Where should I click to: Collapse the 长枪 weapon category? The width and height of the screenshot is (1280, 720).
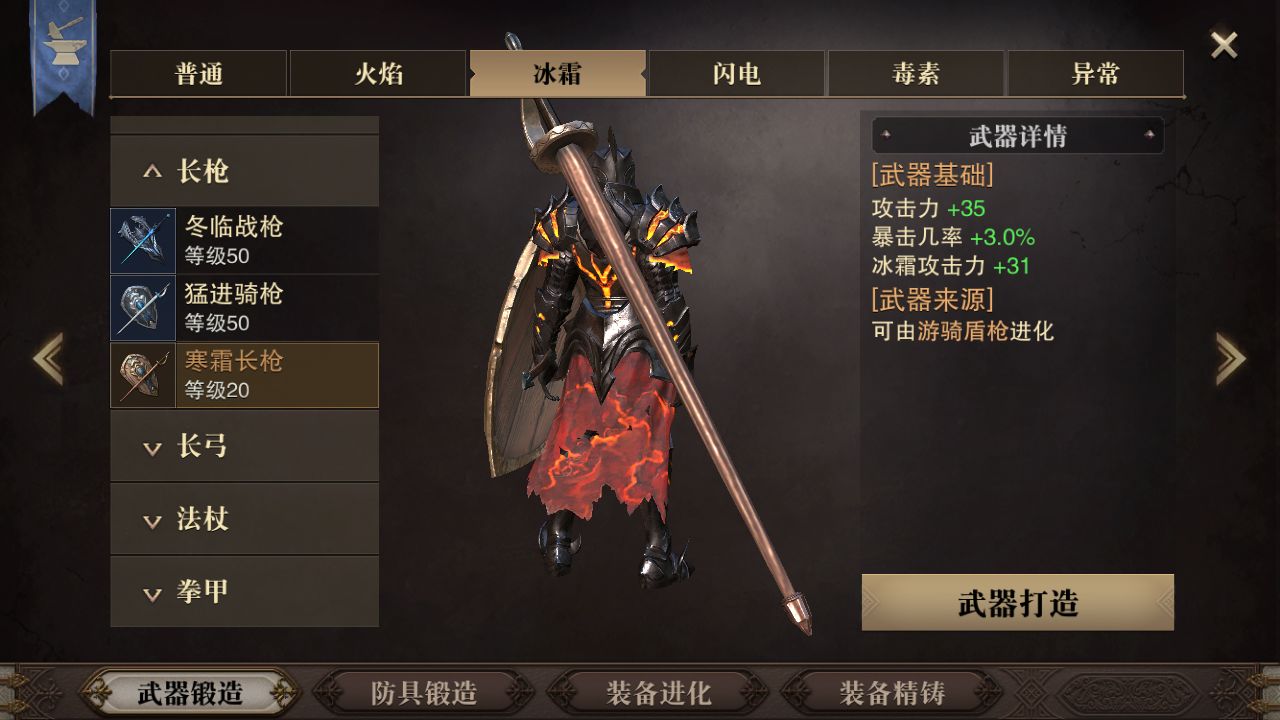(x=244, y=171)
